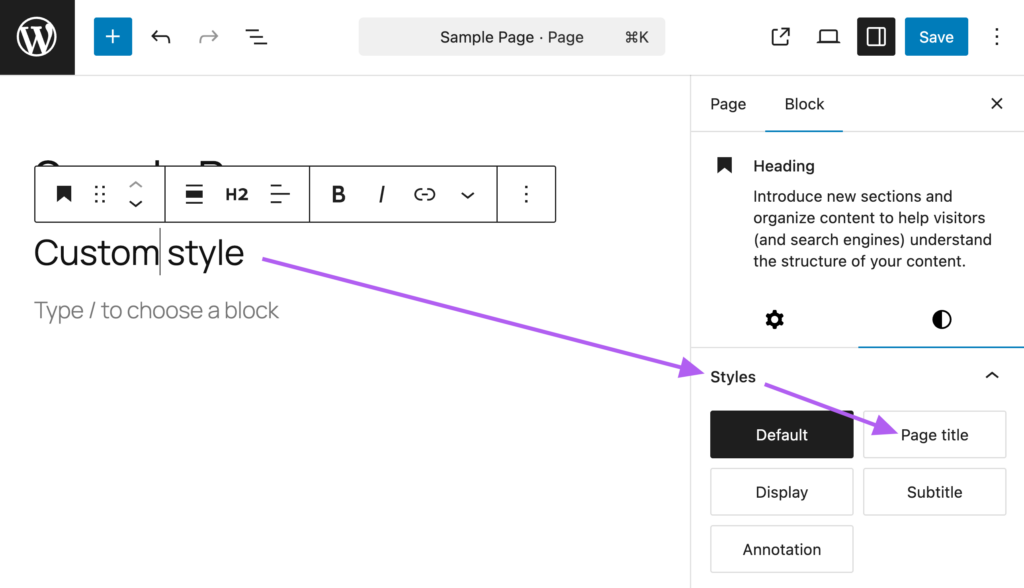Open the block styles half-circle tab
The image size is (1024, 588).
pos(941,319)
